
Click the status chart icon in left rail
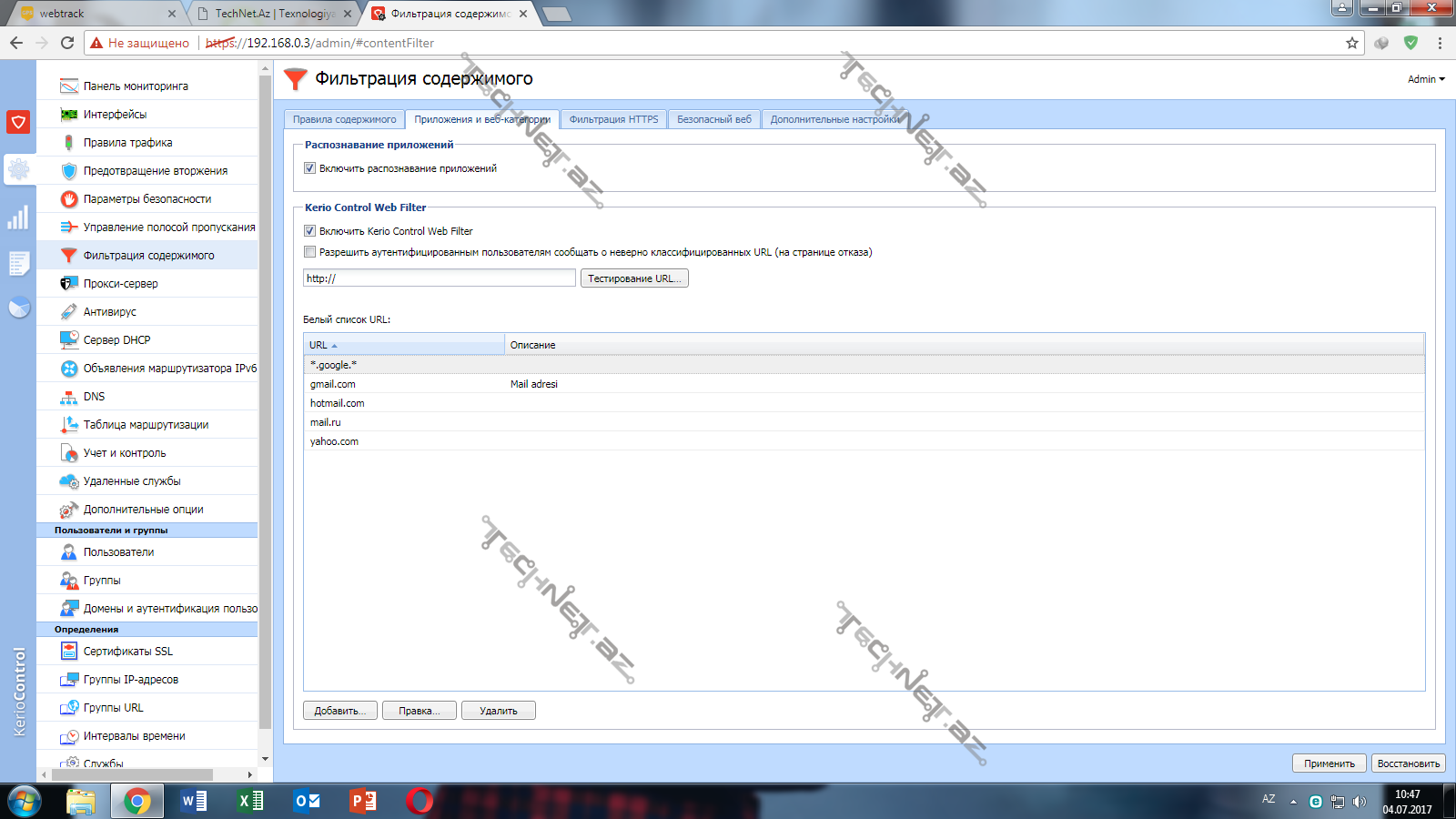(18, 218)
